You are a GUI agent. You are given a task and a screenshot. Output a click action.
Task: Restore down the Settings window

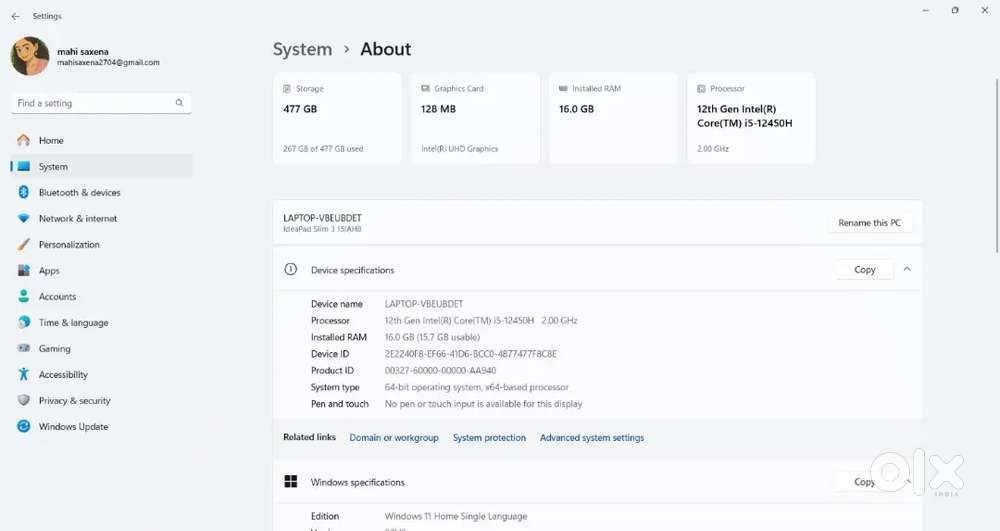pos(955,10)
